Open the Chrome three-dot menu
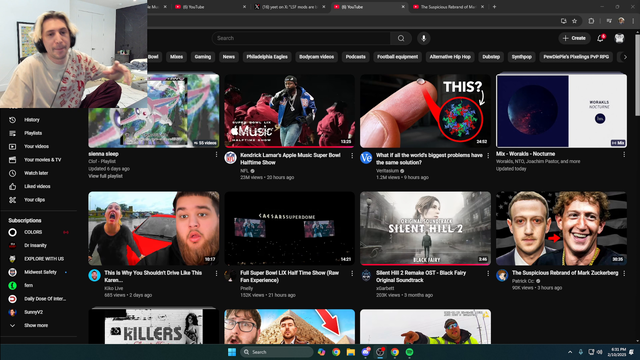The image size is (640, 360). (633, 21)
